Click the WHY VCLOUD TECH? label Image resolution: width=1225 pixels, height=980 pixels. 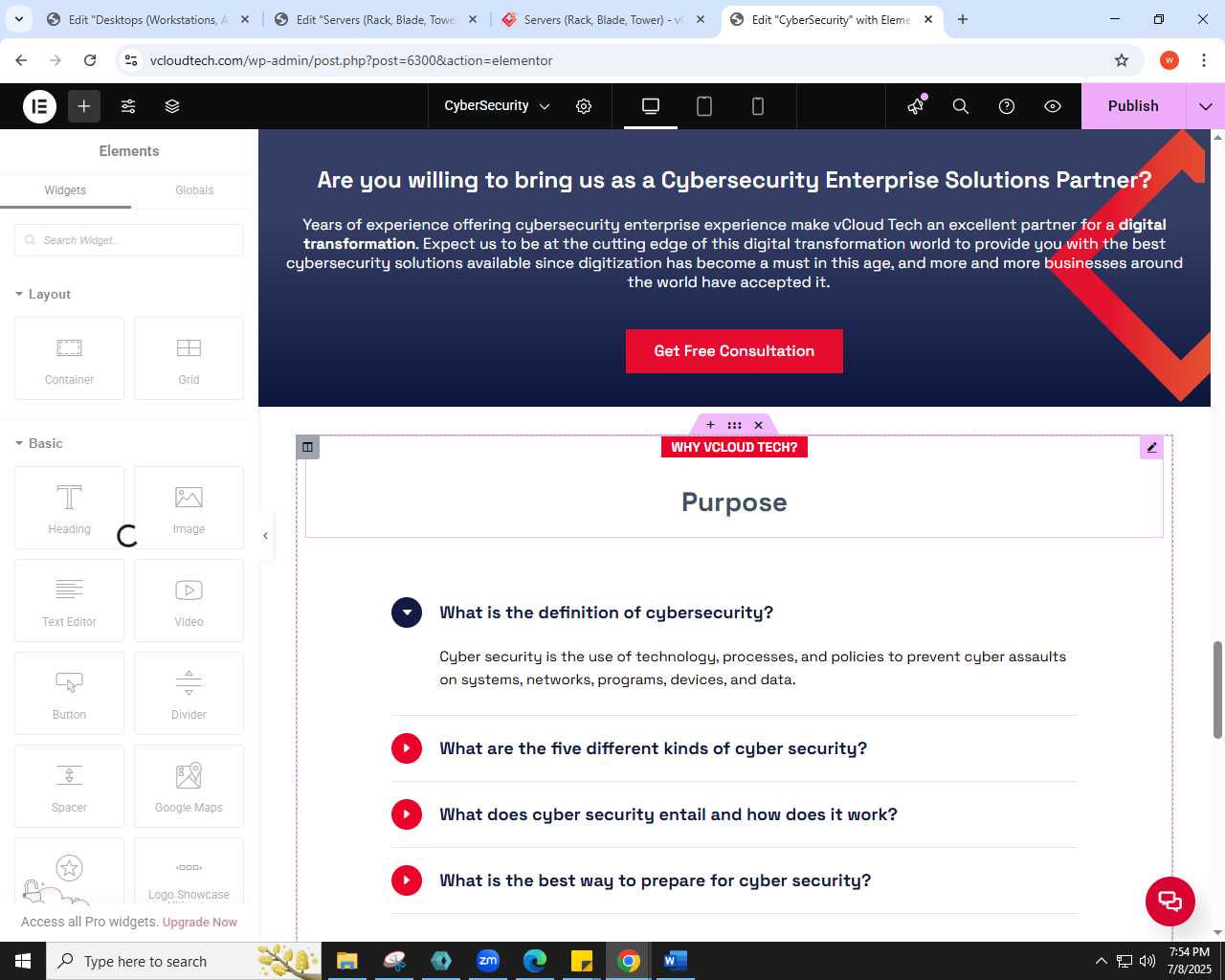[734, 447]
